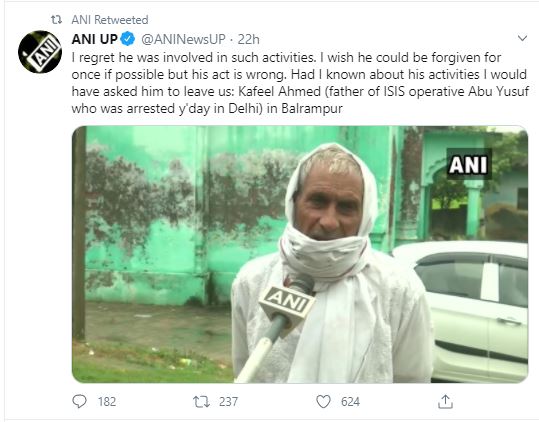This screenshot has width=539, height=422.
Task: Like the tweet with the heart icon
Action: (323, 401)
